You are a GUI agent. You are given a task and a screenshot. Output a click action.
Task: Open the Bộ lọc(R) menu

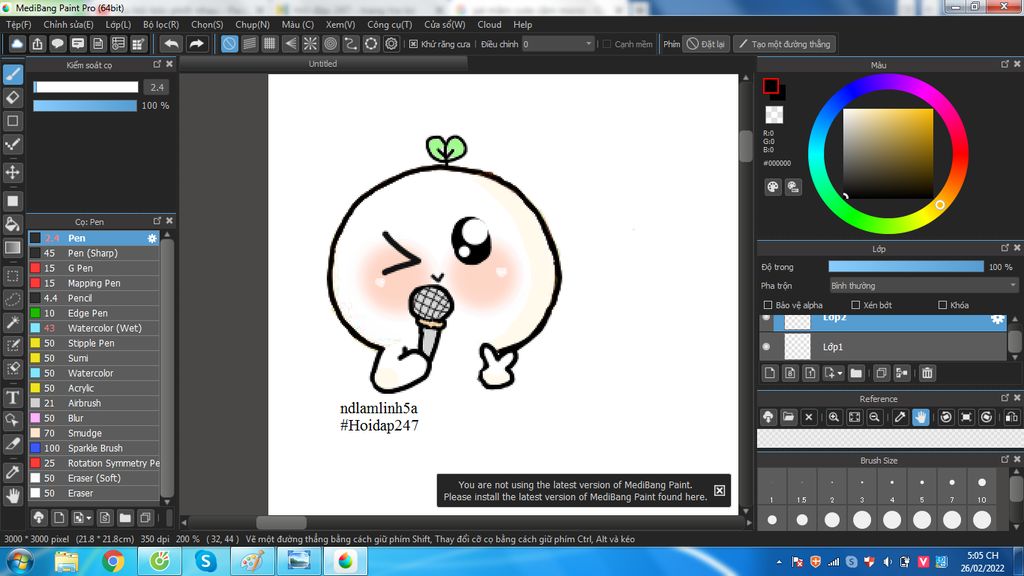tap(161, 24)
